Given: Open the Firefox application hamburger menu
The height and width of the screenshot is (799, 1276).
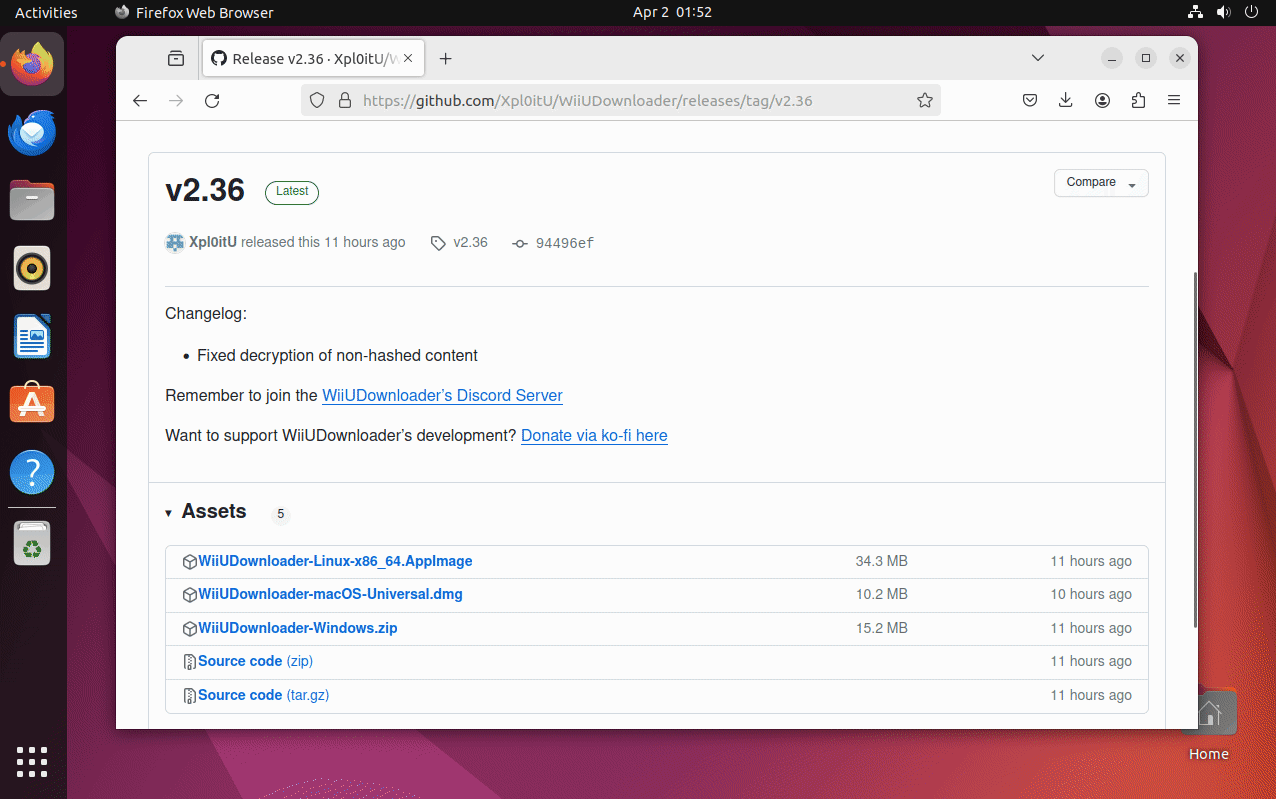Looking at the screenshot, I should point(1174,100).
